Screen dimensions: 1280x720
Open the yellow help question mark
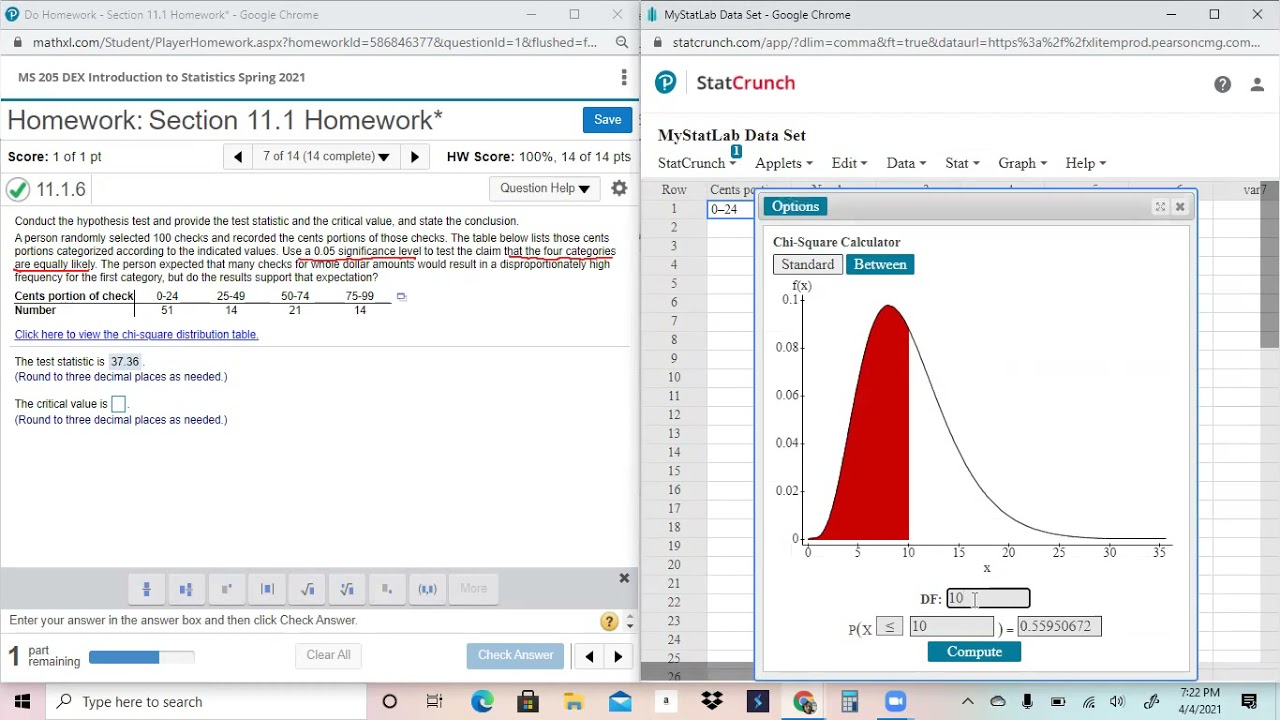(609, 621)
